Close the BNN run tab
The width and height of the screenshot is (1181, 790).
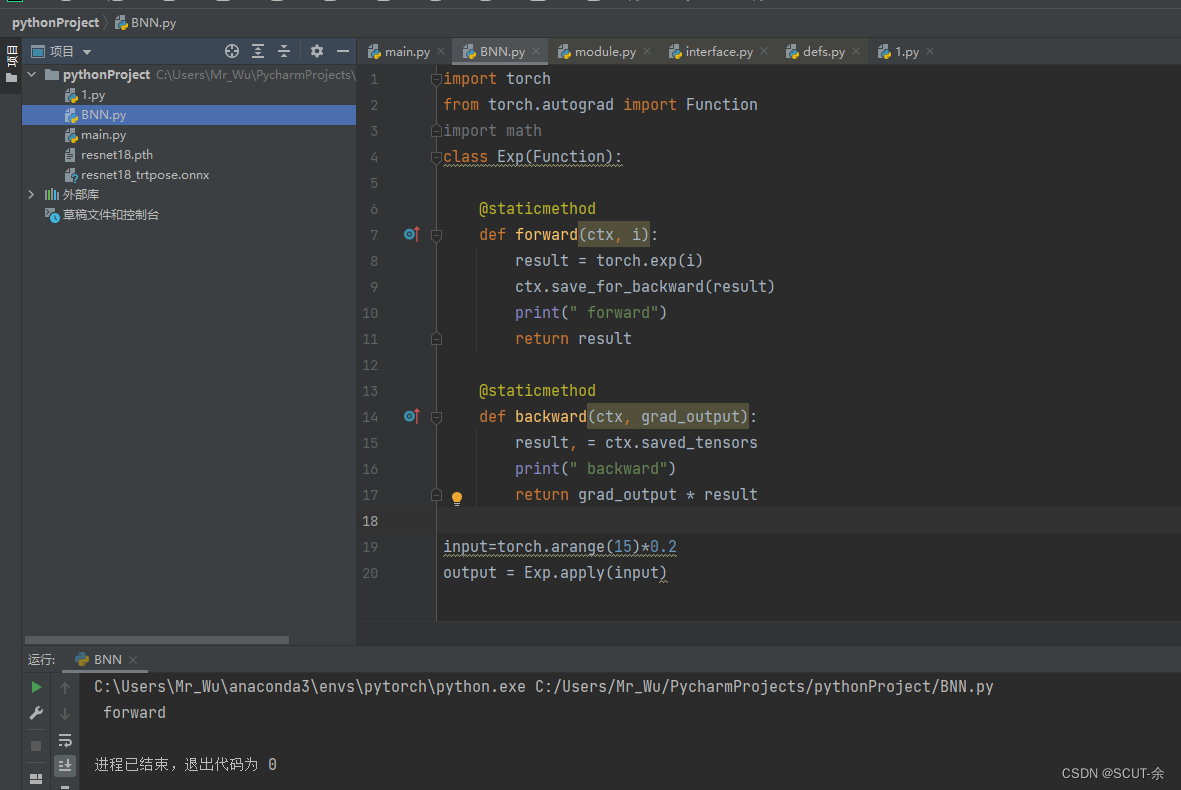133,660
